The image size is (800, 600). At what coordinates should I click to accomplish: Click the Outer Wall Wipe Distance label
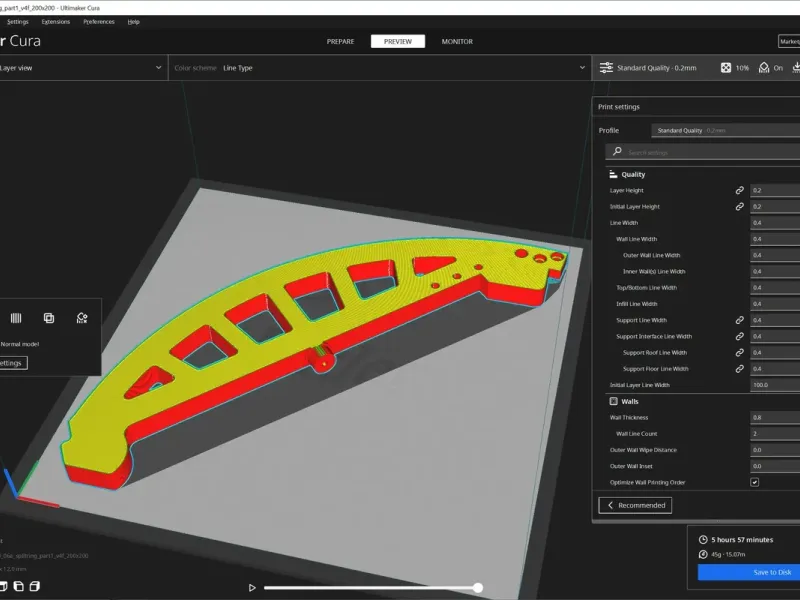[643, 450]
